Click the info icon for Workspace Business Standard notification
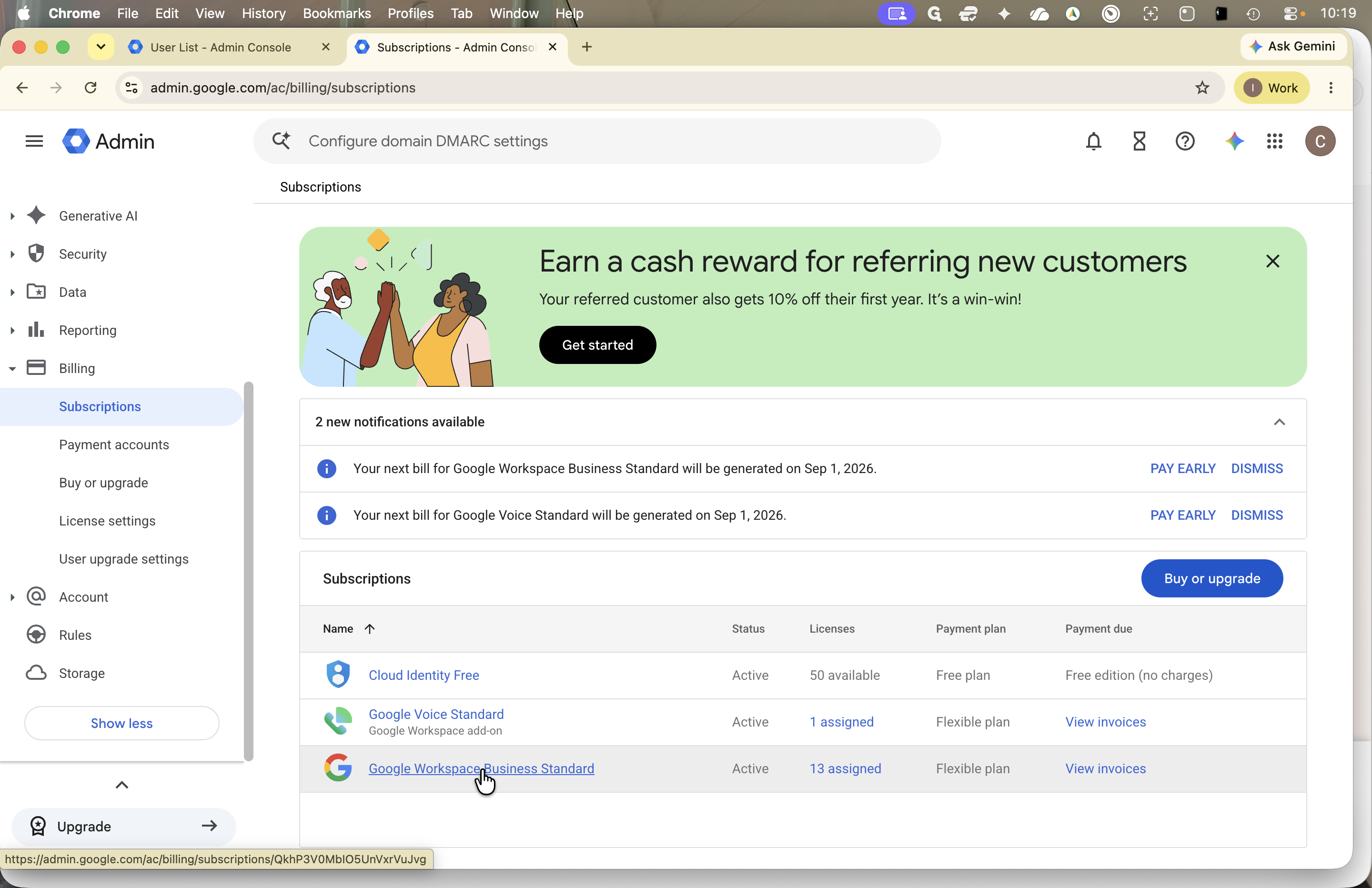 tap(327, 468)
